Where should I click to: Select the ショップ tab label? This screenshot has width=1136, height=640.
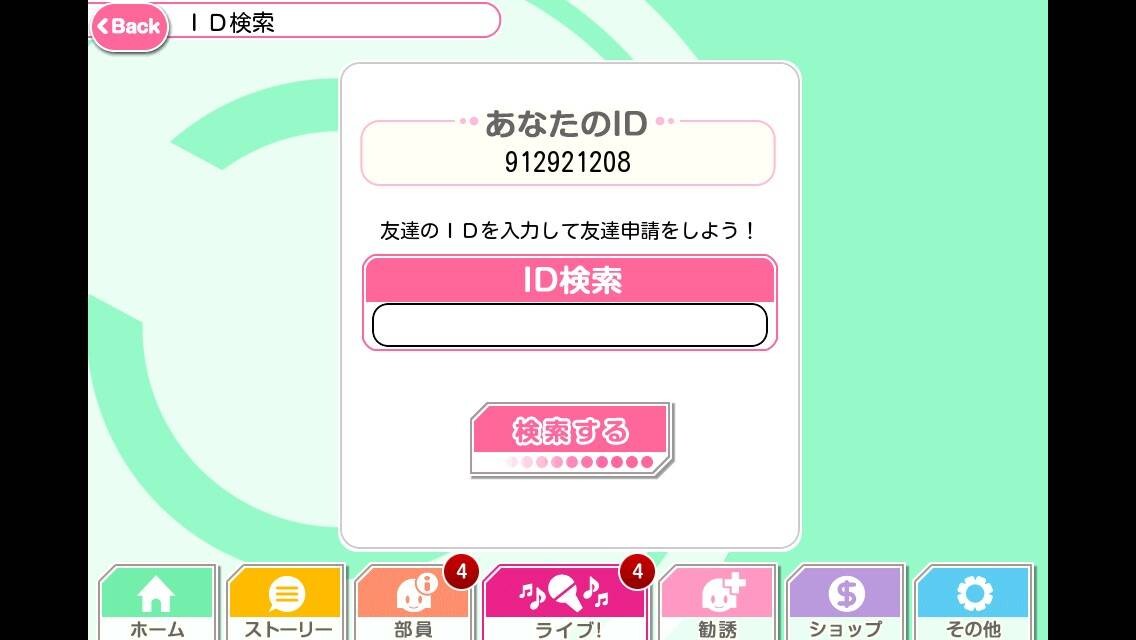pyautogui.click(x=845, y=628)
